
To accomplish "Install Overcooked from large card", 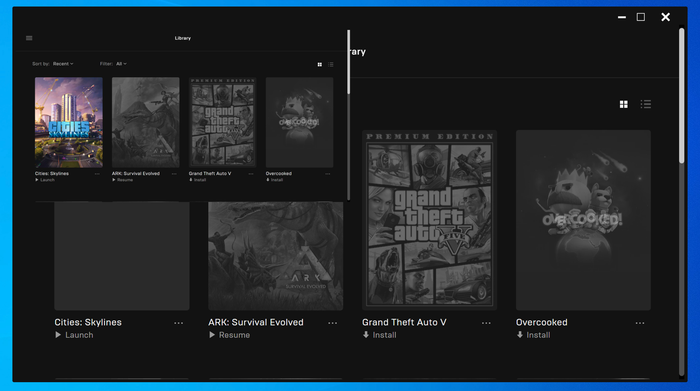I will click(x=533, y=335).
